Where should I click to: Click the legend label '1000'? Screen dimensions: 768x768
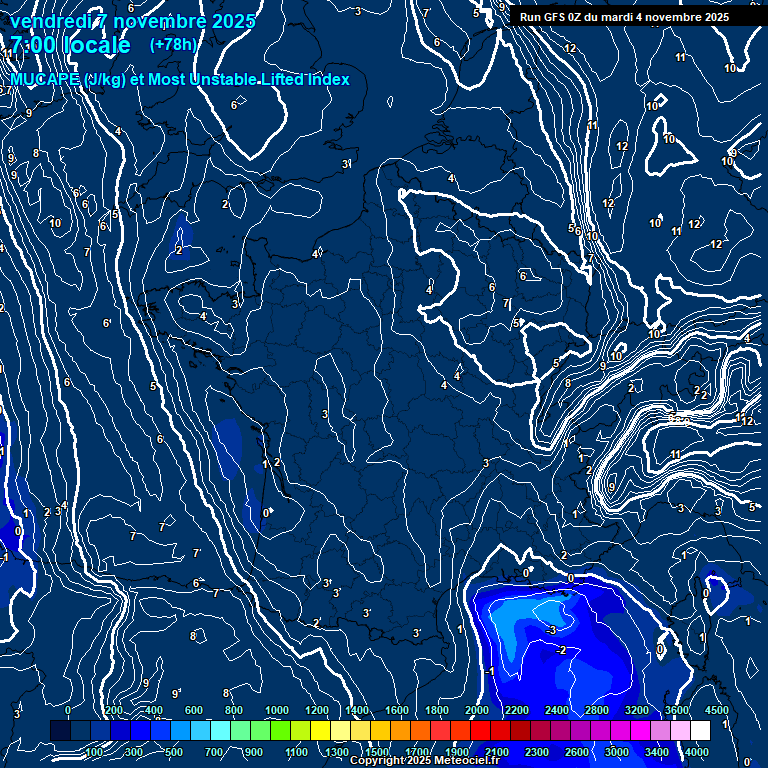coord(277,710)
